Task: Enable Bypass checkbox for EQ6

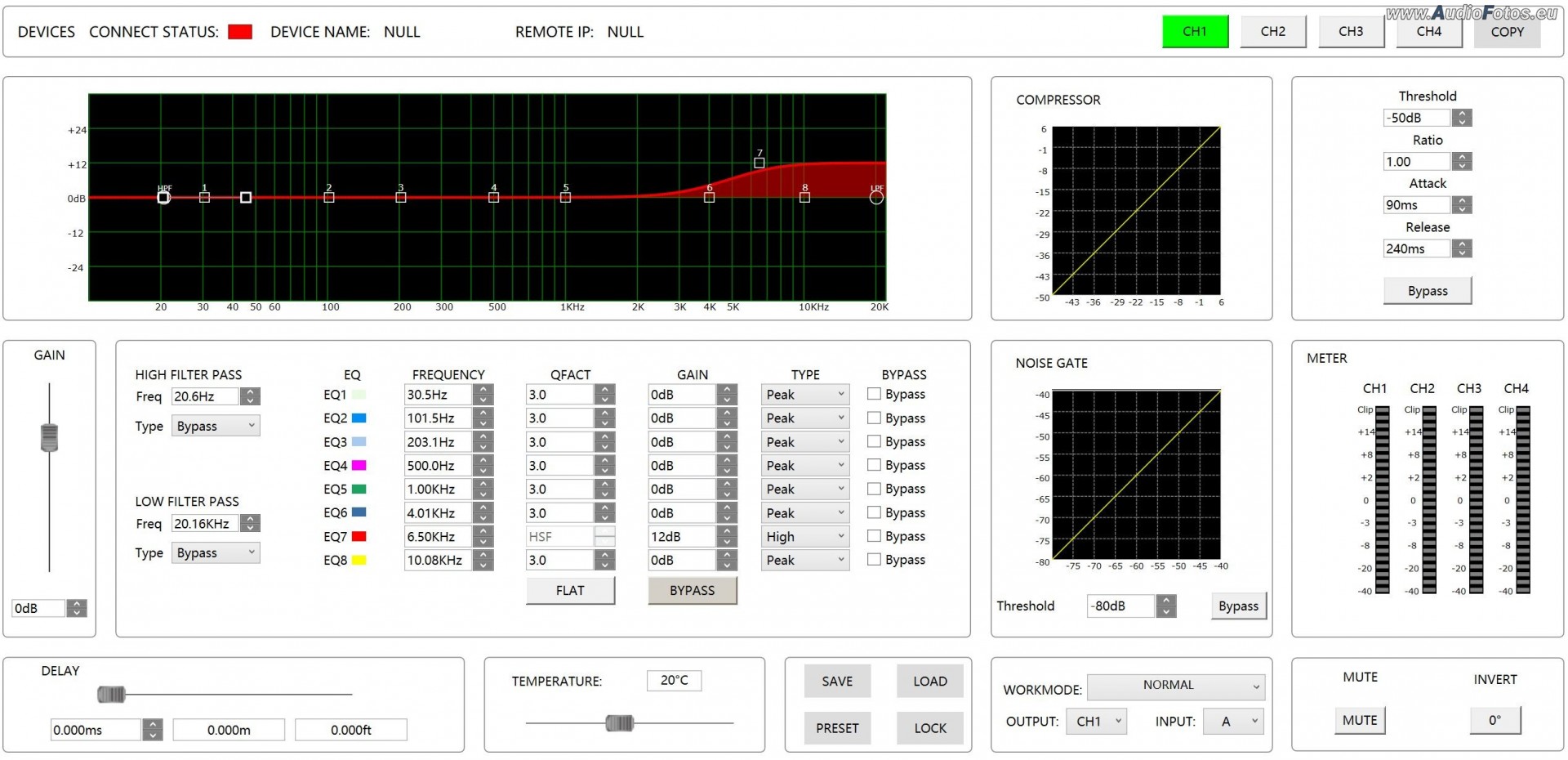Action: [x=874, y=512]
